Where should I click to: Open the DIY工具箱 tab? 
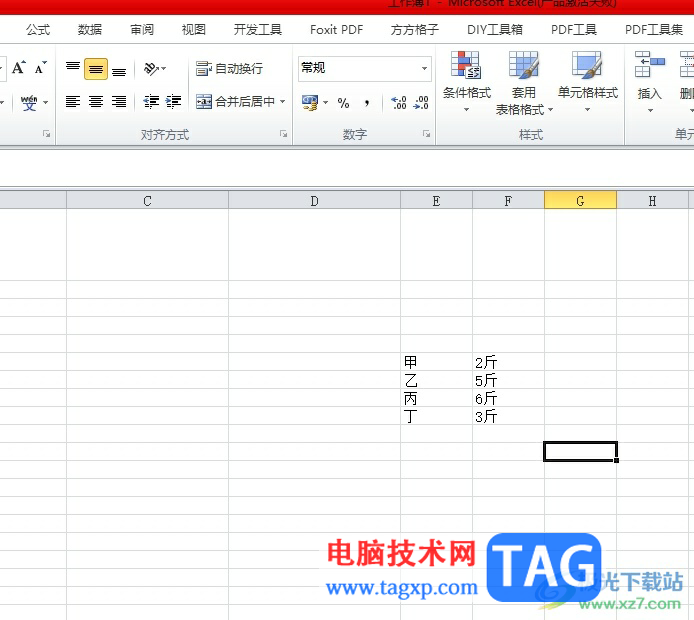coord(495,30)
